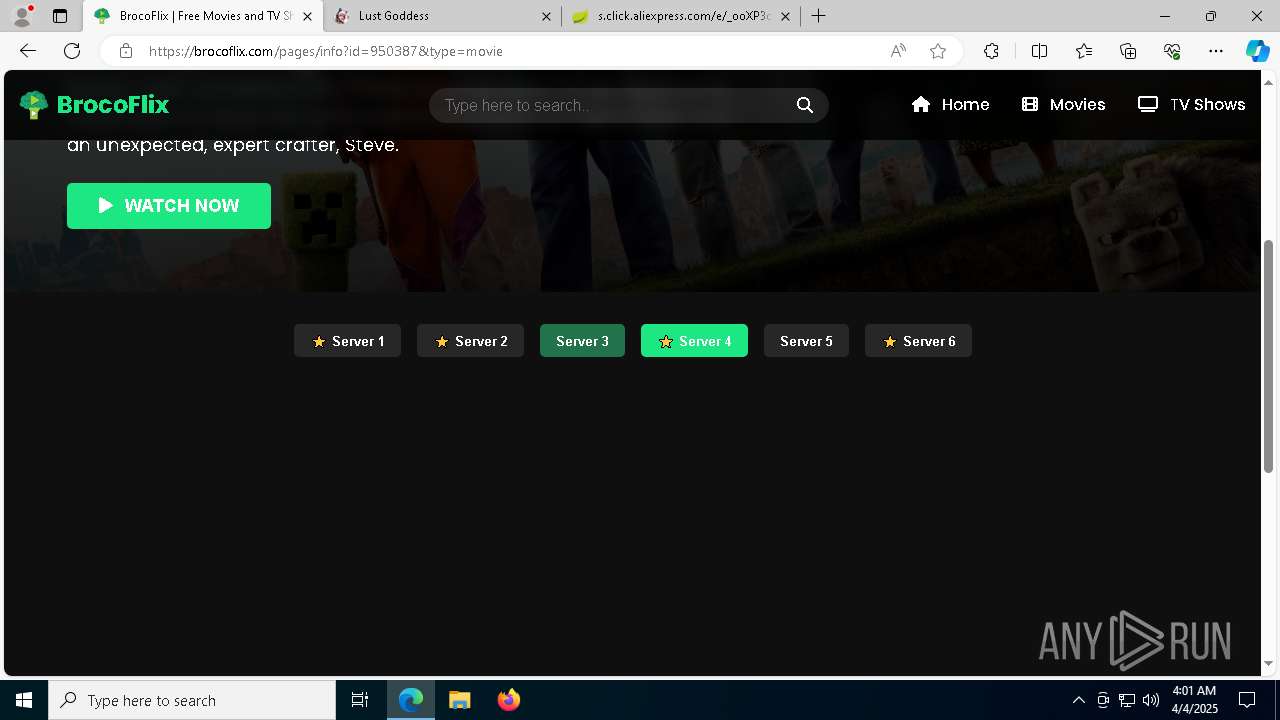Click the scrollbar down arrow
The image size is (1280, 720).
1269,663
